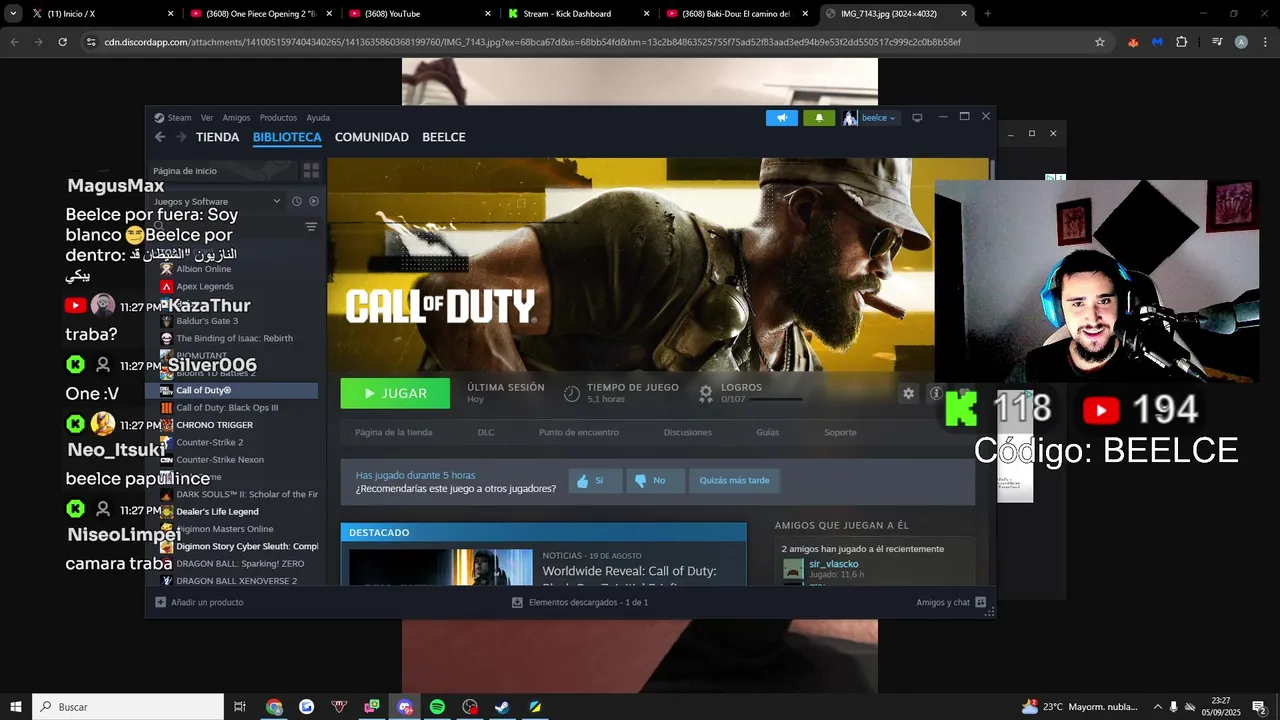Open Chrome extensions puzzle icon
The image size is (1280, 720).
pos(1182,42)
